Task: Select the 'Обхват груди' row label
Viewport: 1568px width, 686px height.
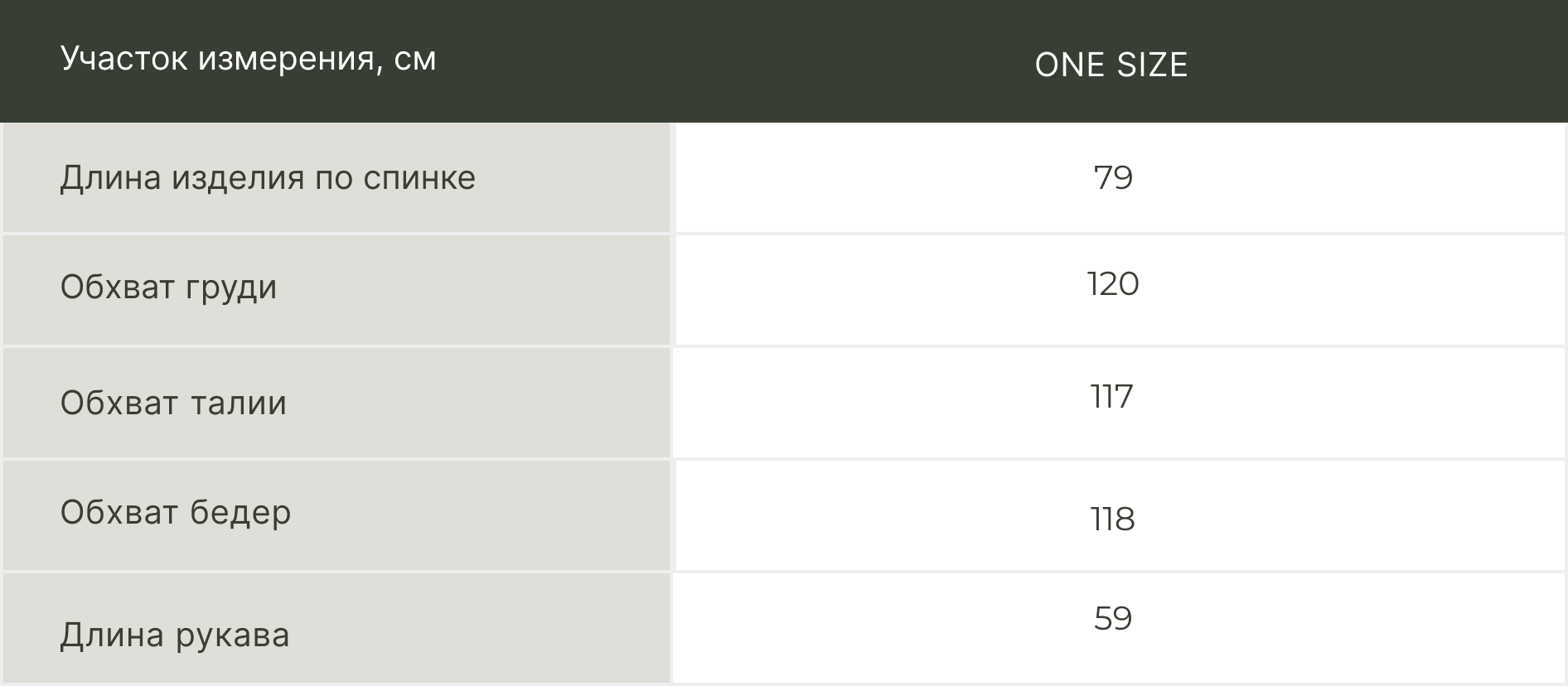Action: (168, 287)
